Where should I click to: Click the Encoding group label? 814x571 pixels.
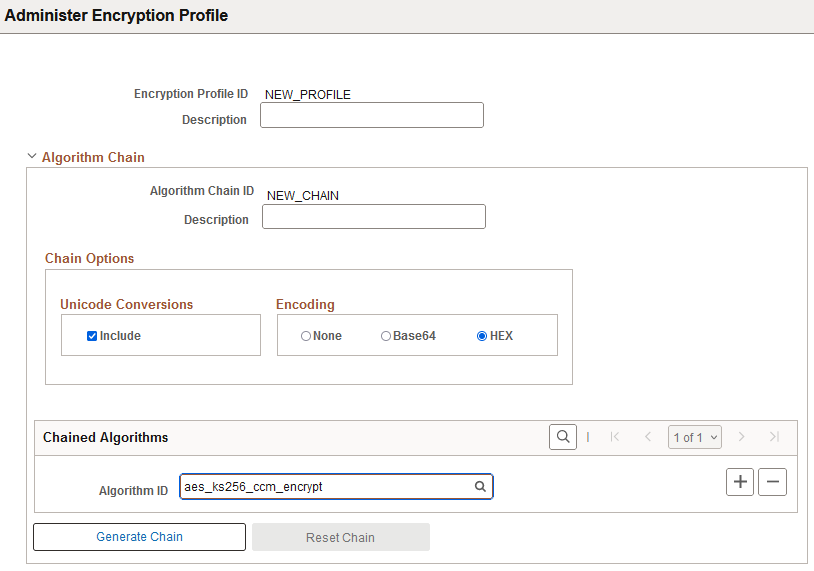305,305
